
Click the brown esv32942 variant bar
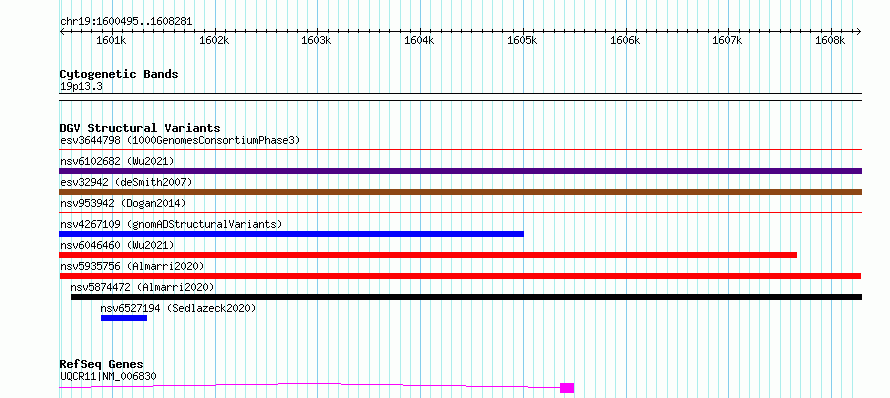point(460,192)
